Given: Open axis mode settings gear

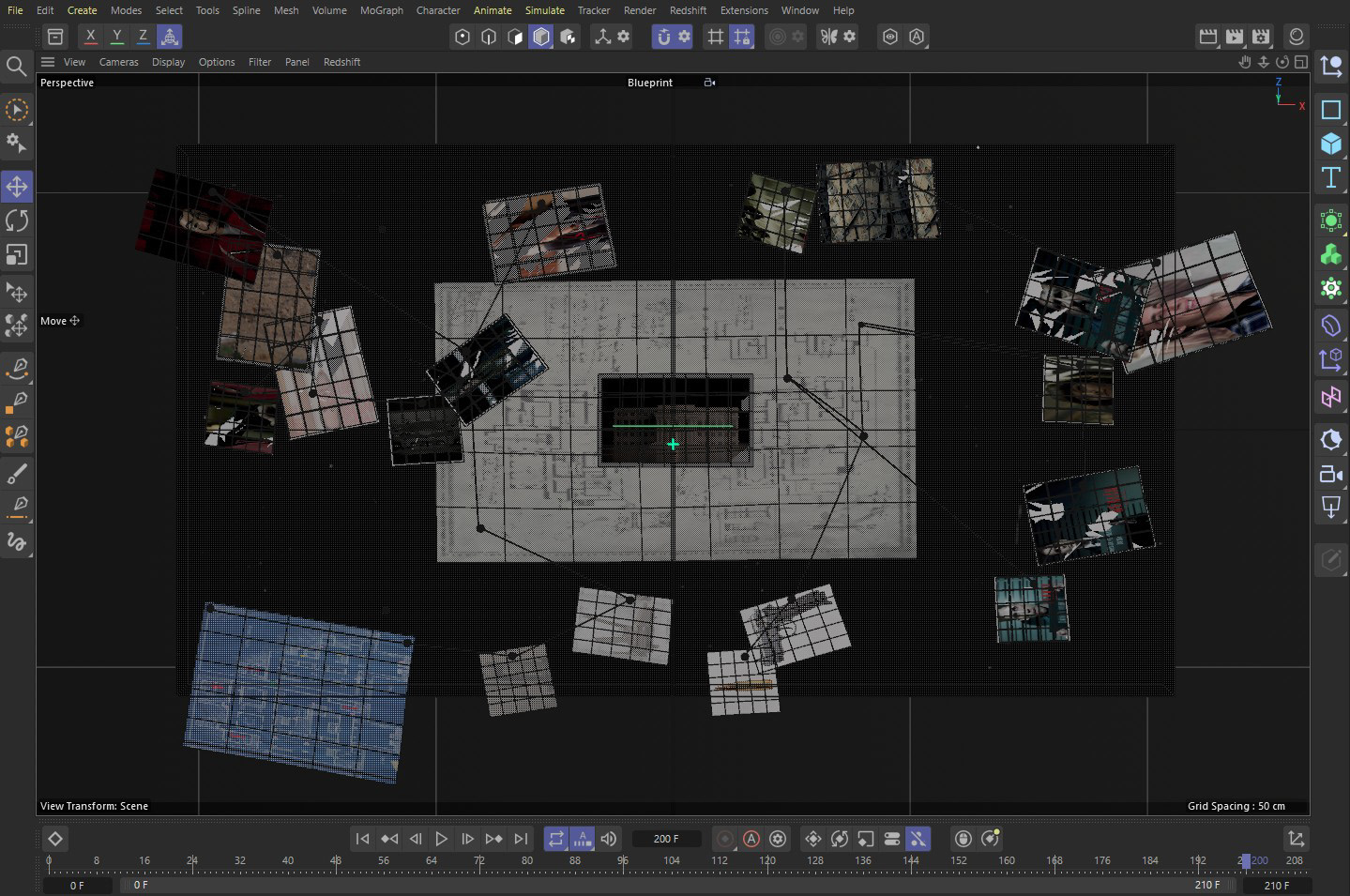Looking at the screenshot, I should (x=624, y=37).
